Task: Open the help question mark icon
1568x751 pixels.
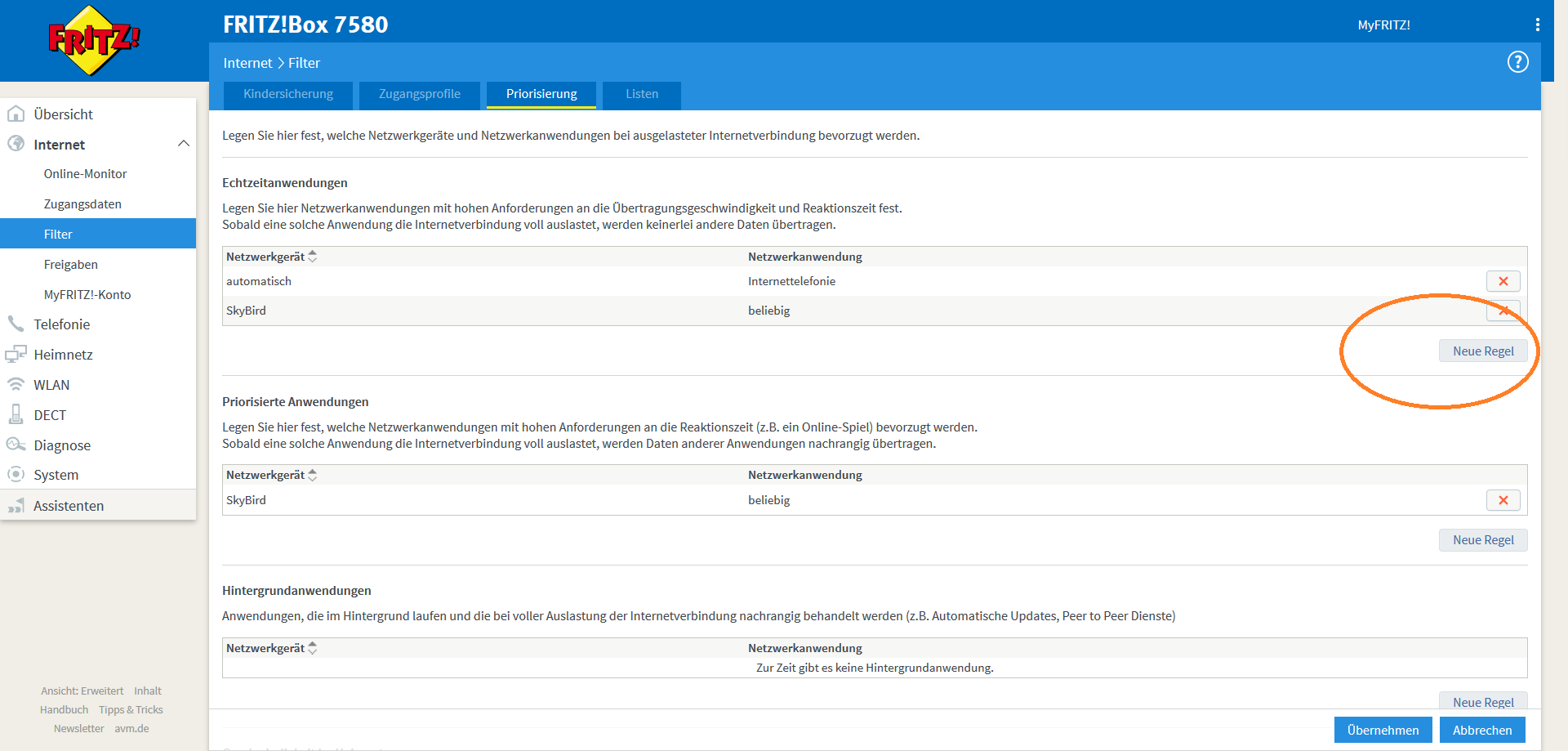Action: point(1517,62)
